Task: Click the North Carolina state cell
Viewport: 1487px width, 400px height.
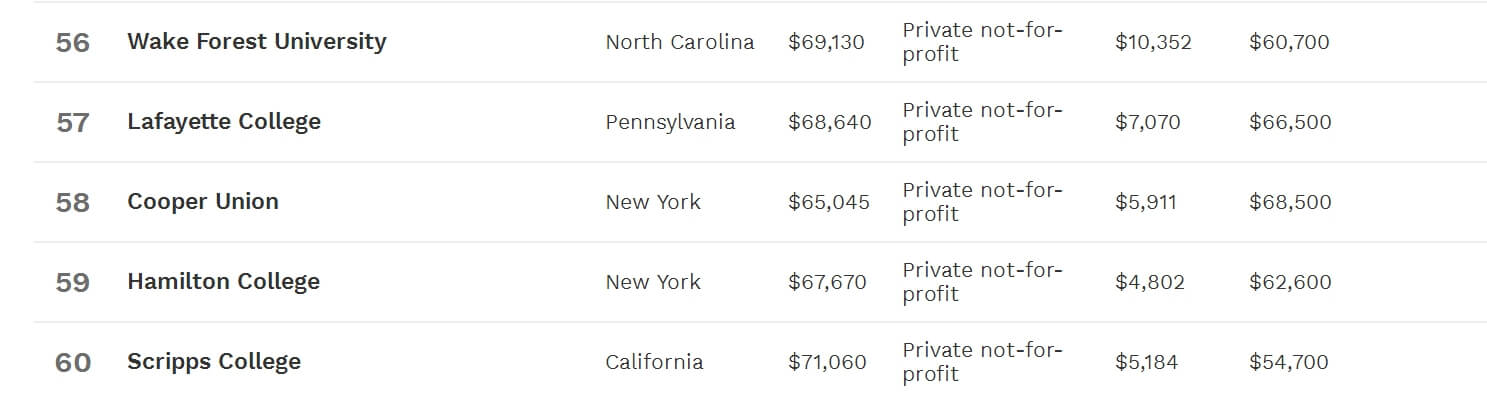Action: point(679,43)
